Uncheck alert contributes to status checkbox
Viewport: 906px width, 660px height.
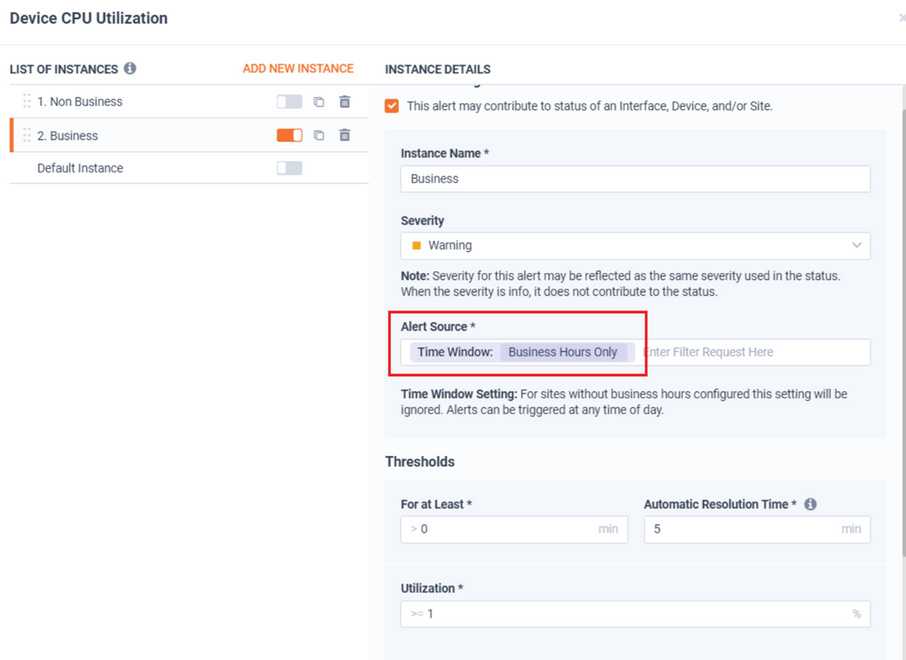[x=392, y=106]
